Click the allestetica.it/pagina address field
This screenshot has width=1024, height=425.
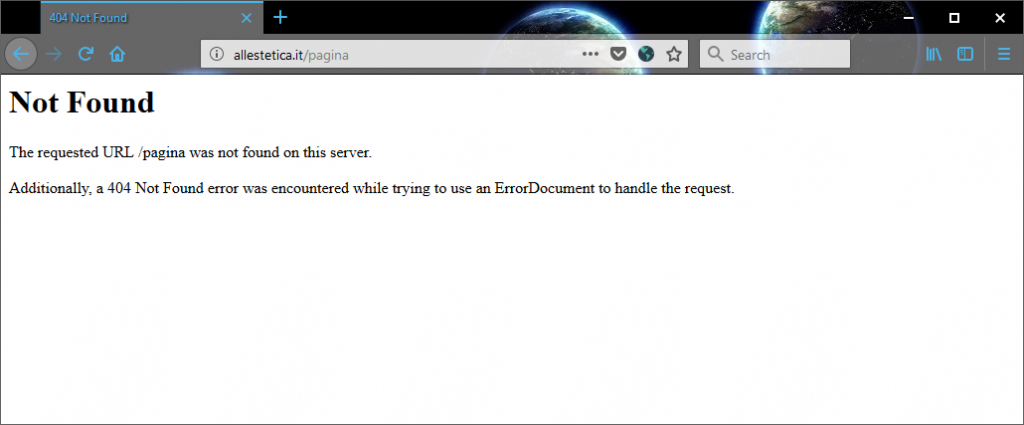point(400,54)
